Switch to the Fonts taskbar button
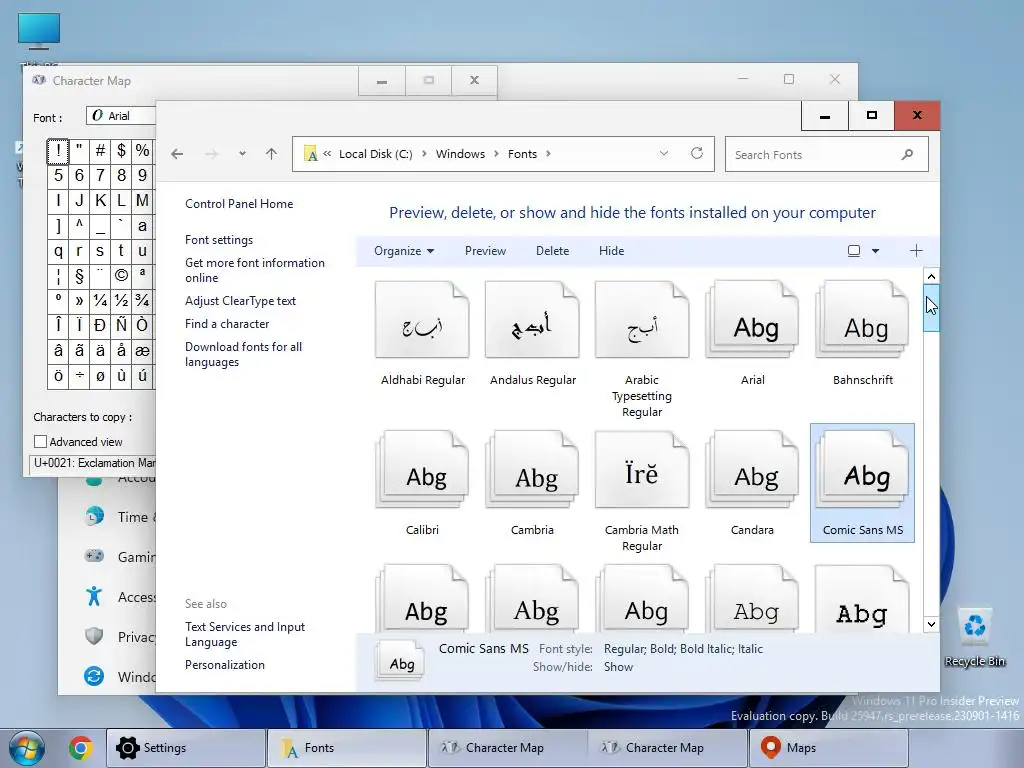1024x768 pixels. click(x=347, y=748)
